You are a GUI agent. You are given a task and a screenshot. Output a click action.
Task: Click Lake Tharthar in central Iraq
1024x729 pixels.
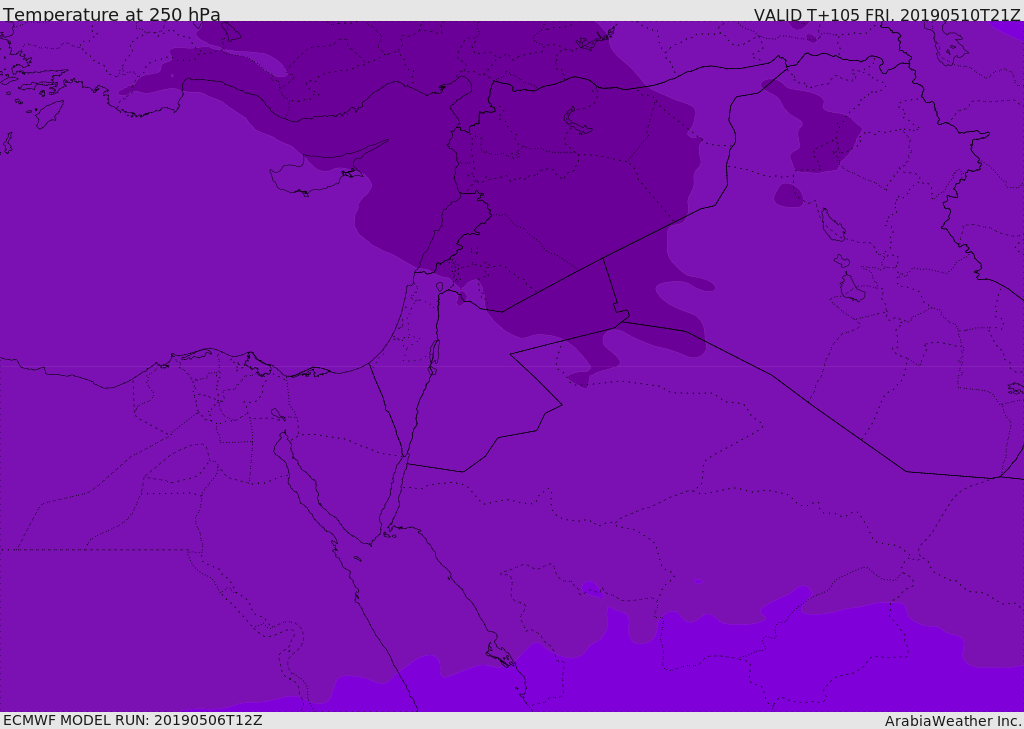click(833, 225)
